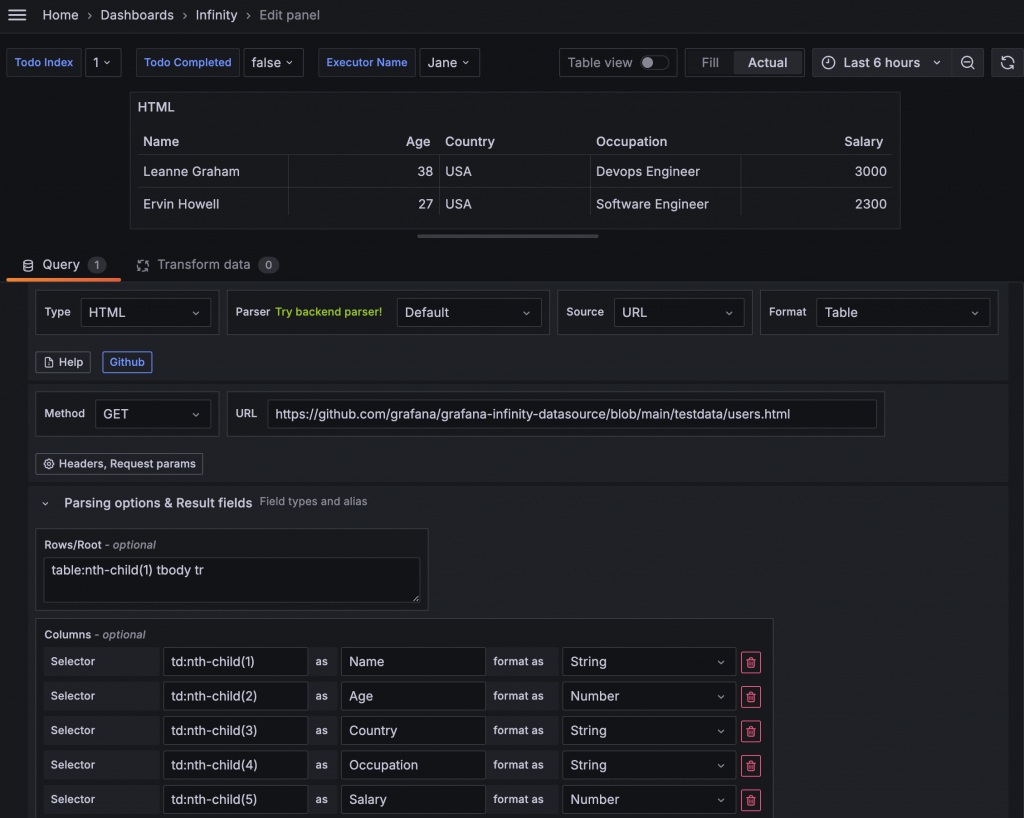The height and width of the screenshot is (818, 1024).
Task: Open the hamburger navigation menu
Action: [17, 15]
